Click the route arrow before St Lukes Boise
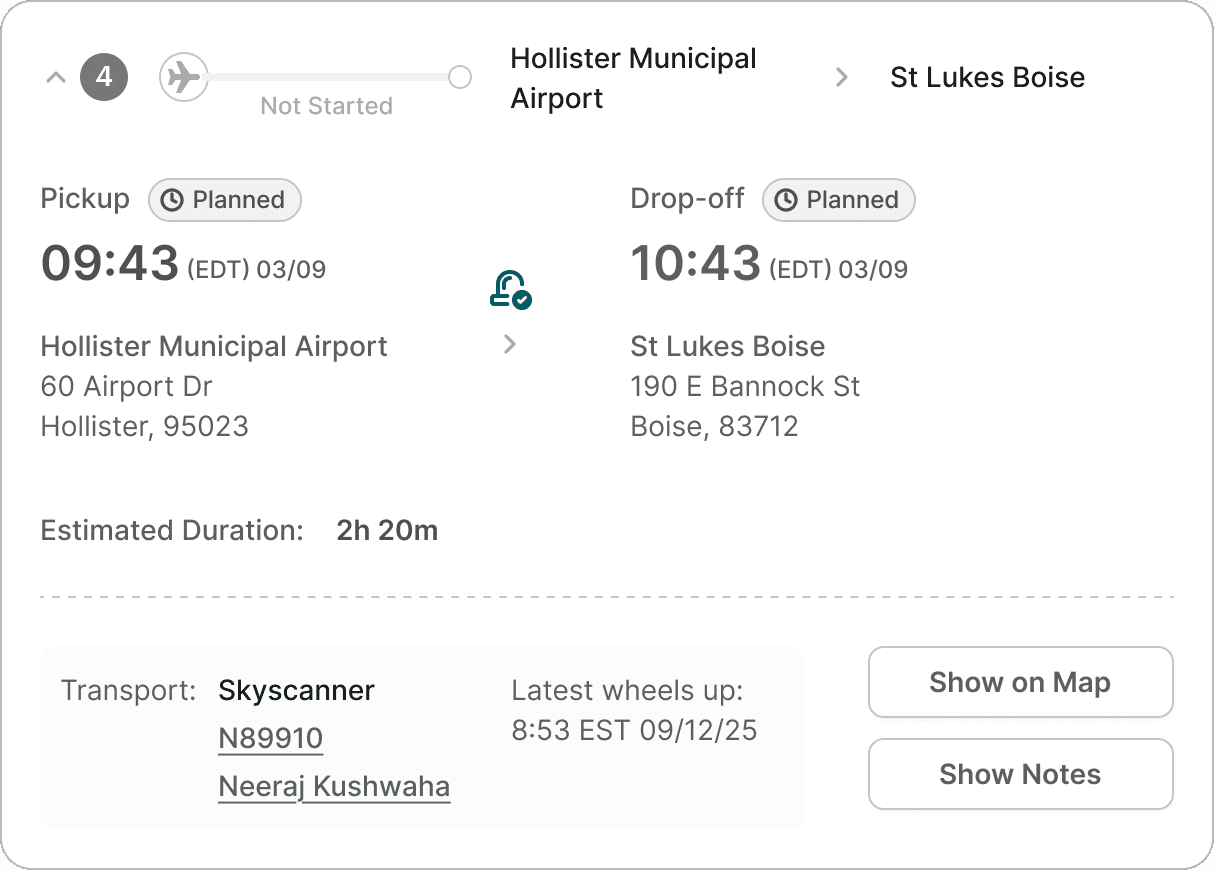This screenshot has width=1214, height=870. click(x=842, y=77)
